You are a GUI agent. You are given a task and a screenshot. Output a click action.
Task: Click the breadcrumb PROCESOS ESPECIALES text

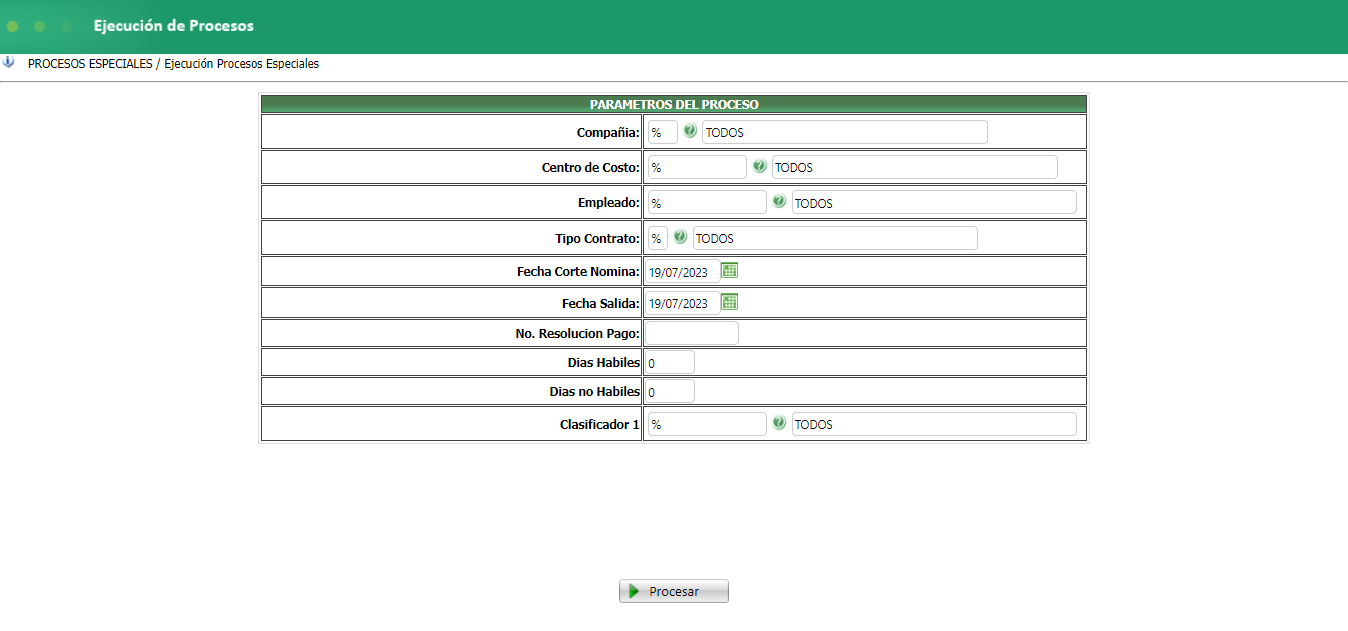coord(90,63)
